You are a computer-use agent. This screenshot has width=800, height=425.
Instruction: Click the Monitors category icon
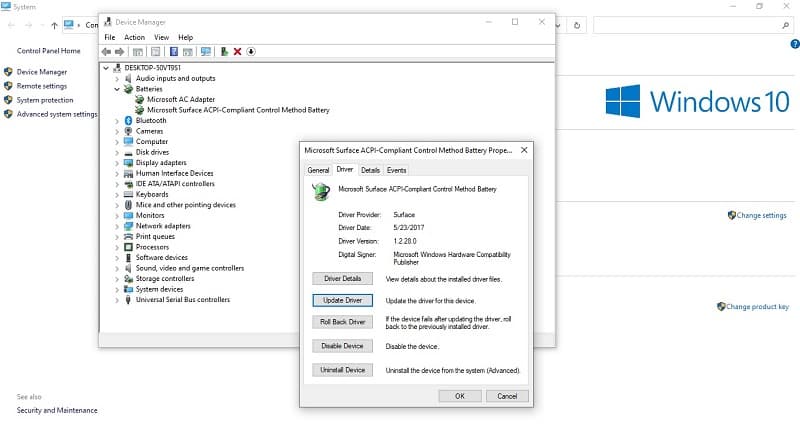[129, 215]
